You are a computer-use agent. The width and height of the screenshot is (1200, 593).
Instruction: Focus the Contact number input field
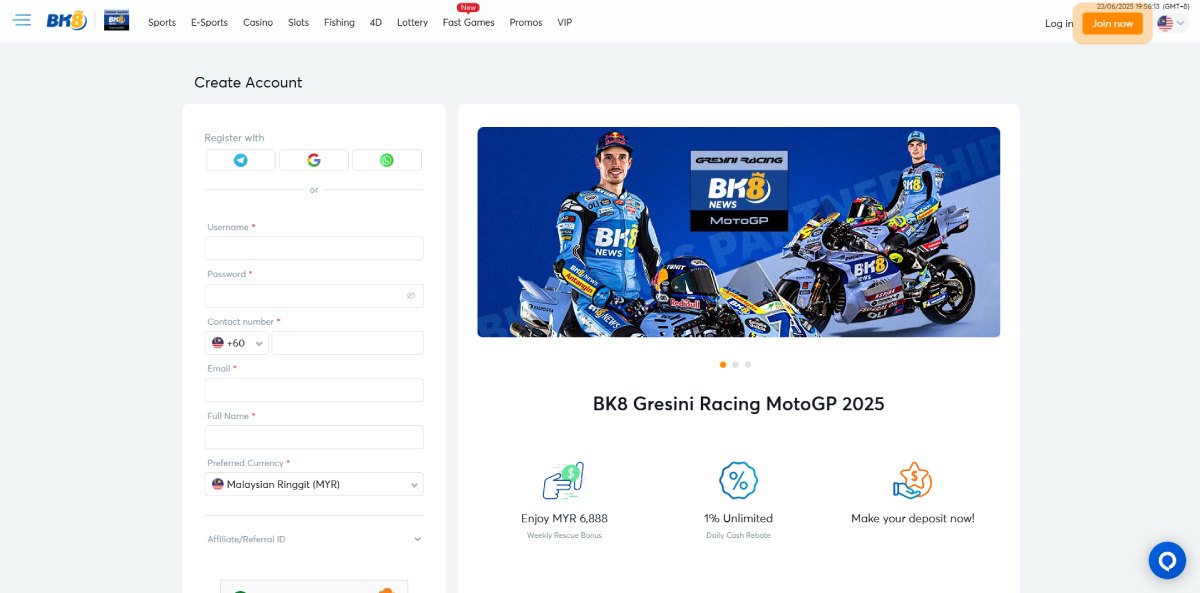click(348, 343)
